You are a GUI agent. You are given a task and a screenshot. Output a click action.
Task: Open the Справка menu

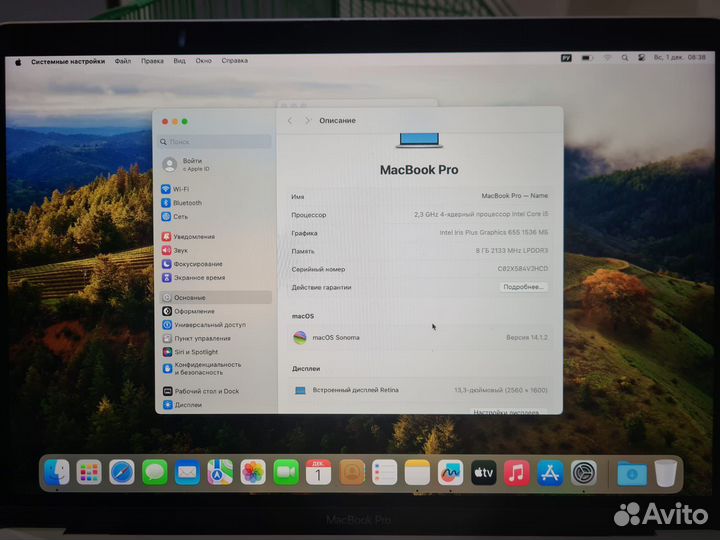click(235, 61)
